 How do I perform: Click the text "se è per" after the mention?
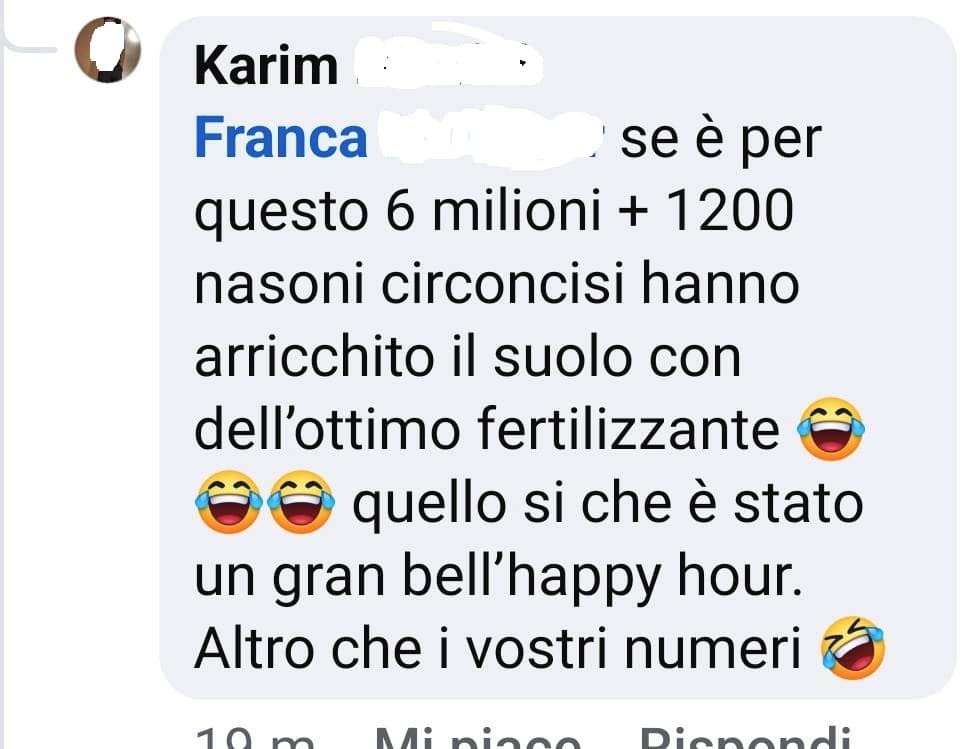[x=721, y=139]
